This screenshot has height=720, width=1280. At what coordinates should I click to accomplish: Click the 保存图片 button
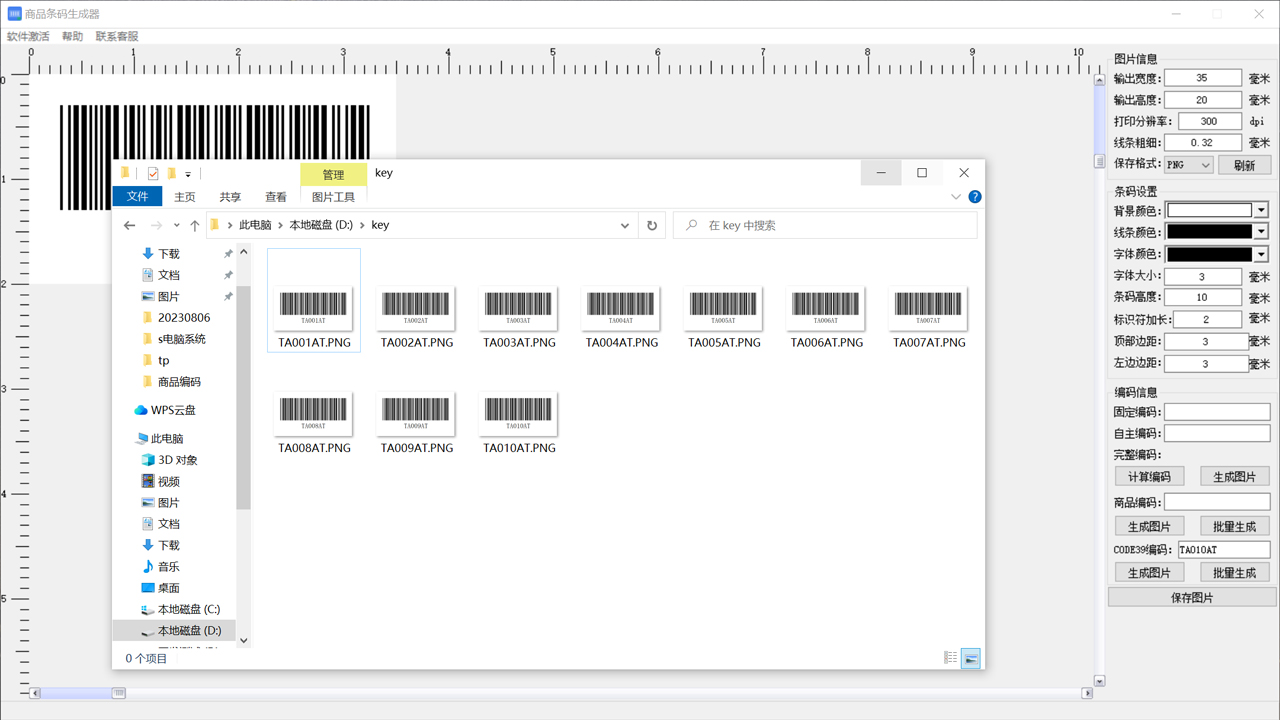(1192, 597)
